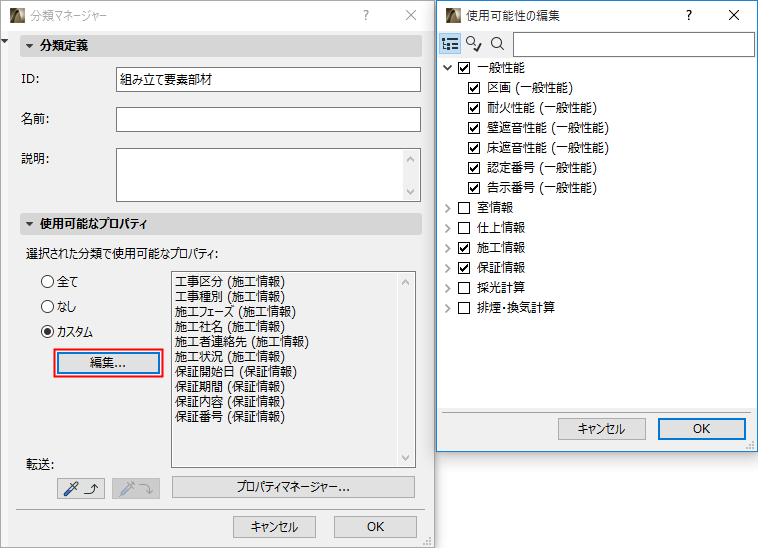Viewport: 758px width, 548px height.
Task: Check the 室情報 checkbox
Action: pos(464,208)
